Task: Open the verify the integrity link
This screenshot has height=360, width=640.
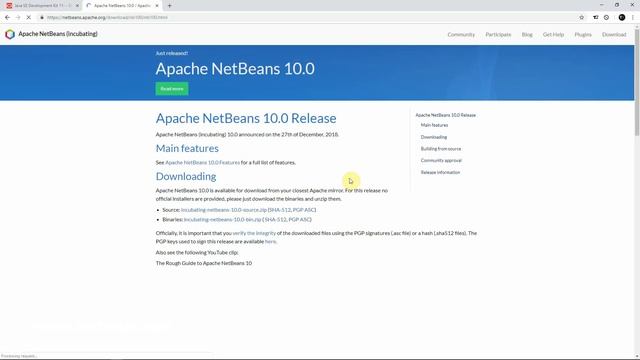Action: click(254, 233)
